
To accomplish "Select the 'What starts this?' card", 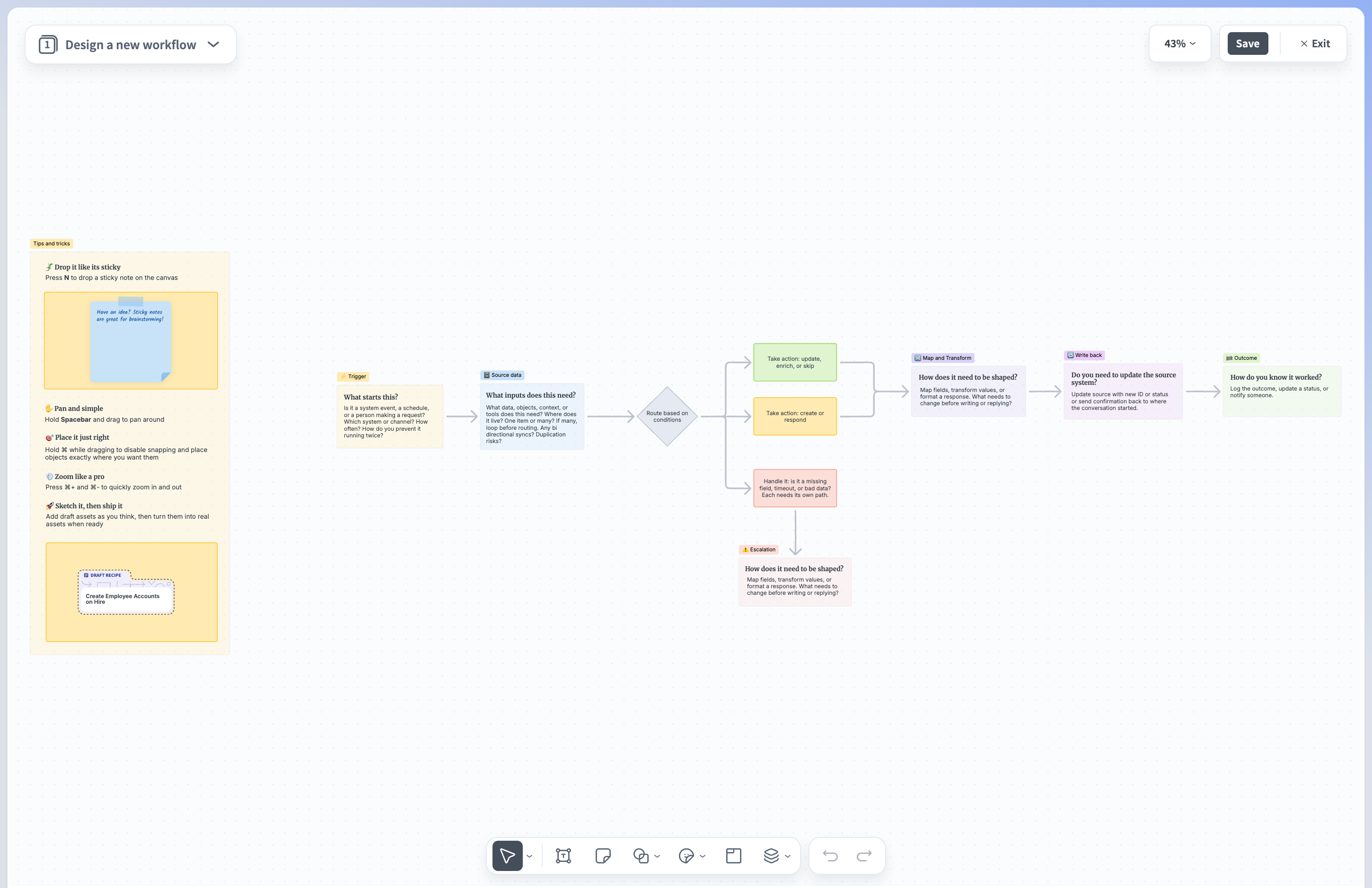I will coord(390,416).
